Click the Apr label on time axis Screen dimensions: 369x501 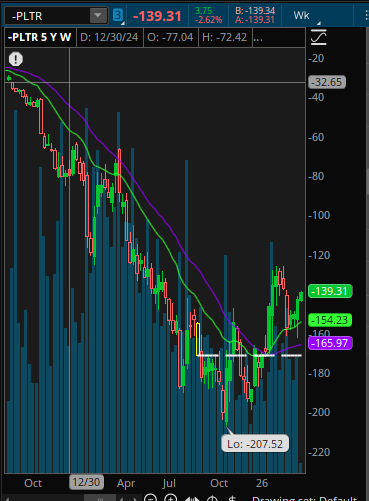[126, 483]
